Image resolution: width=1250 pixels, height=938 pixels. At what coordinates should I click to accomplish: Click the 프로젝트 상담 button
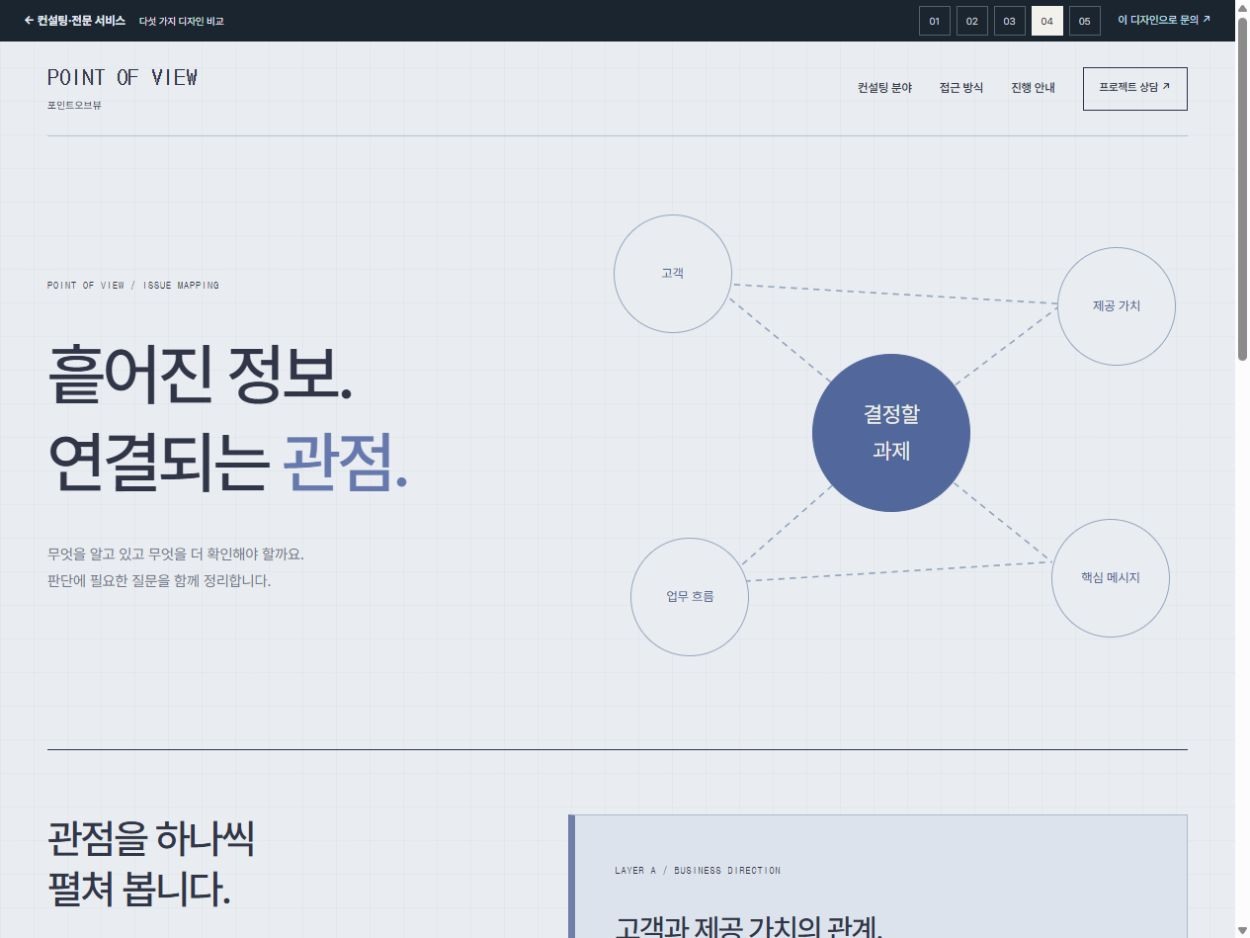1135,88
